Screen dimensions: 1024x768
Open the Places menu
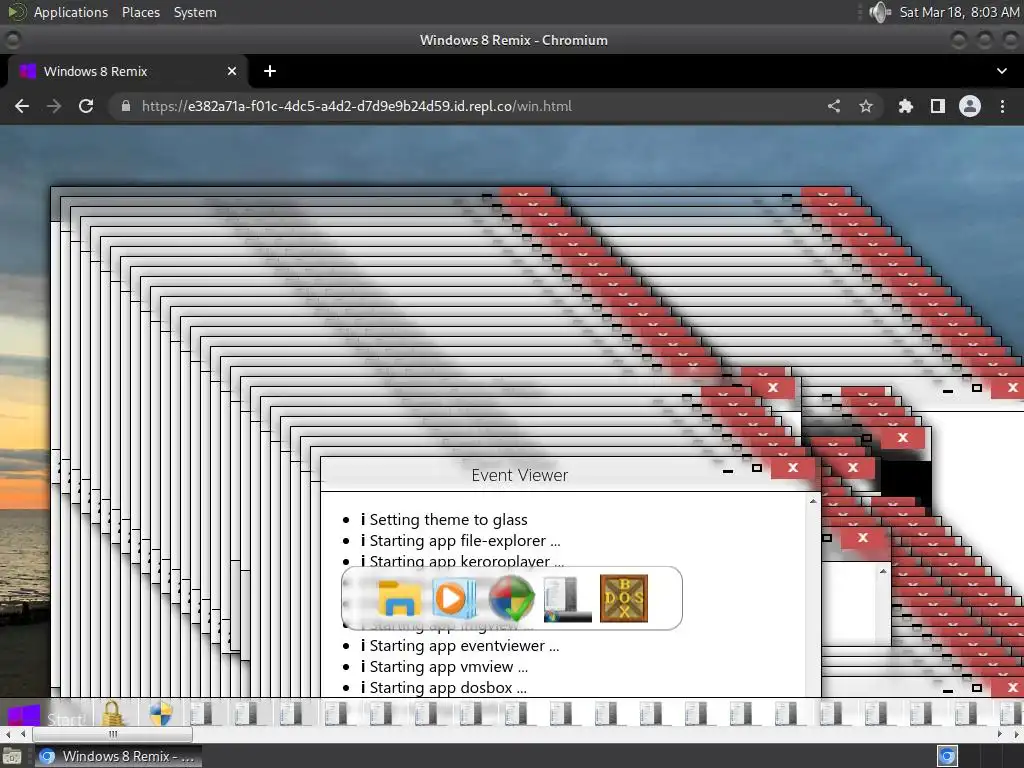click(140, 12)
